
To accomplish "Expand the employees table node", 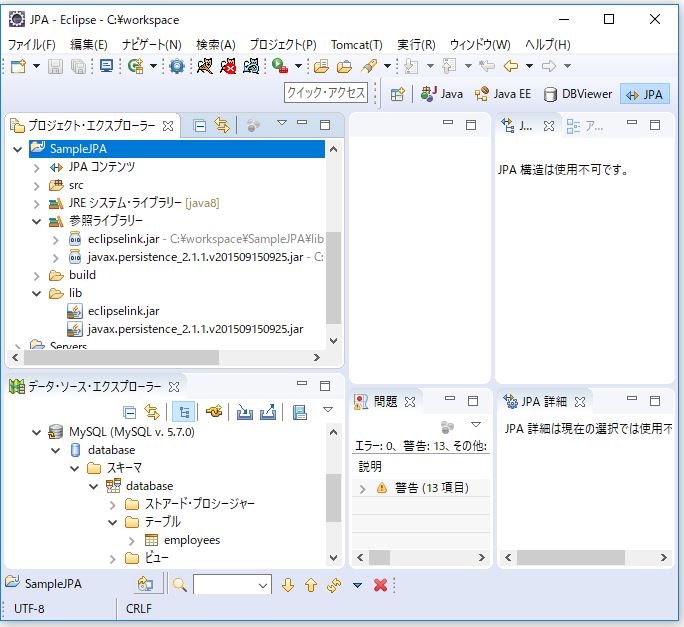I will tap(130, 540).
